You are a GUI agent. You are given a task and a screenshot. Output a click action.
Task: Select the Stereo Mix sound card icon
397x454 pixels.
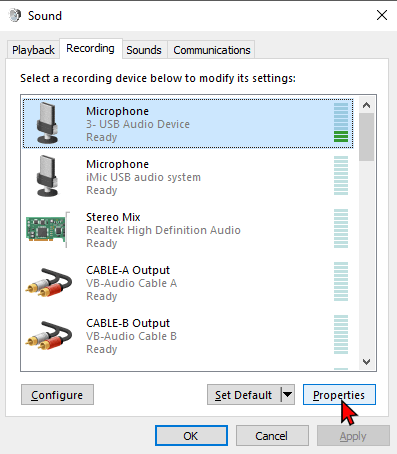pyautogui.click(x=48, y=229)
